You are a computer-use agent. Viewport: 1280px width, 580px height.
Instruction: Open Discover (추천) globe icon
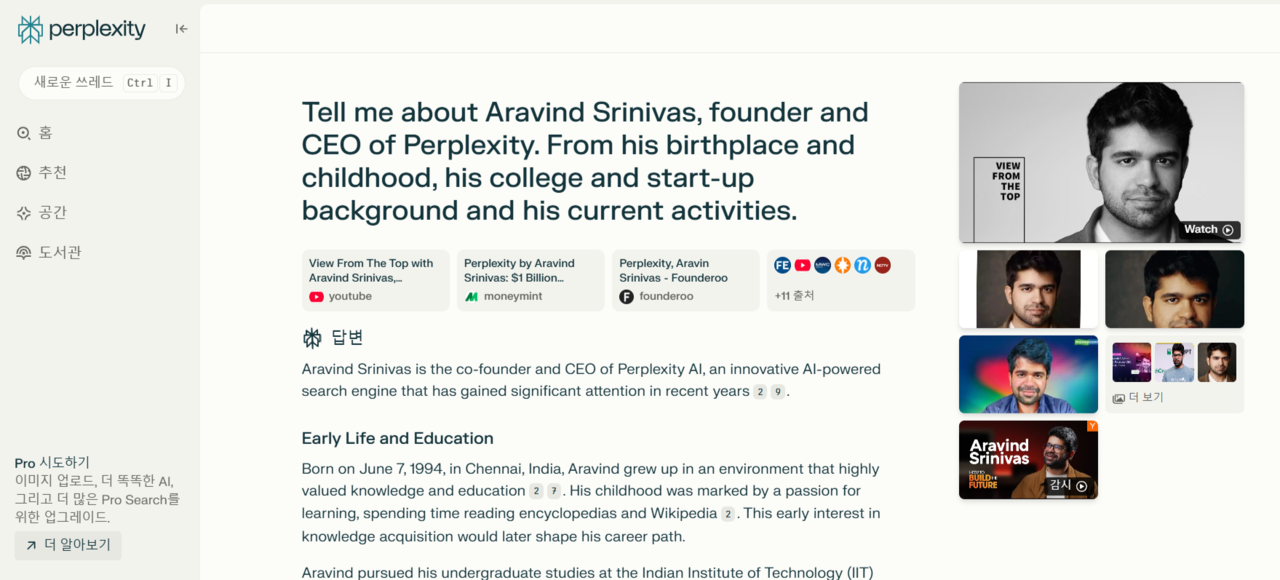24,173
